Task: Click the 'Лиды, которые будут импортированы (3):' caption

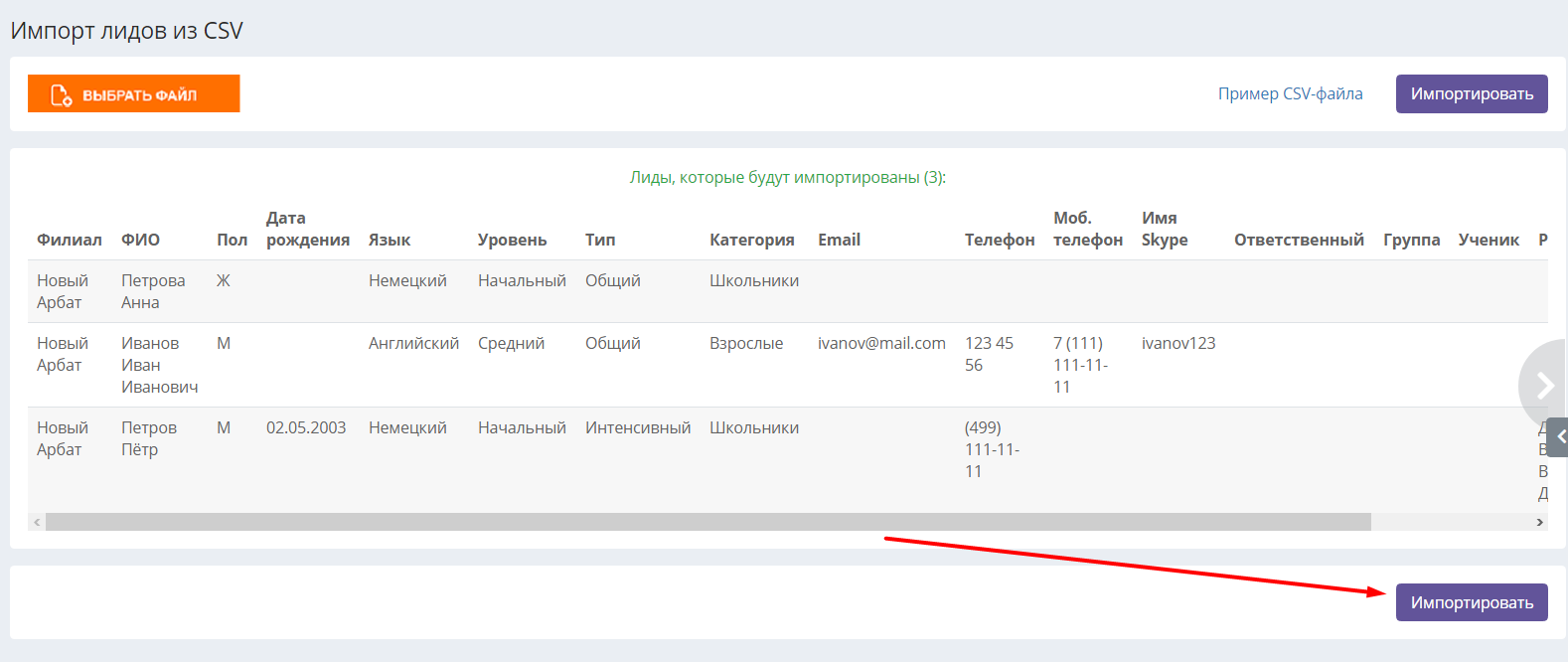Action: click(788, 177)
